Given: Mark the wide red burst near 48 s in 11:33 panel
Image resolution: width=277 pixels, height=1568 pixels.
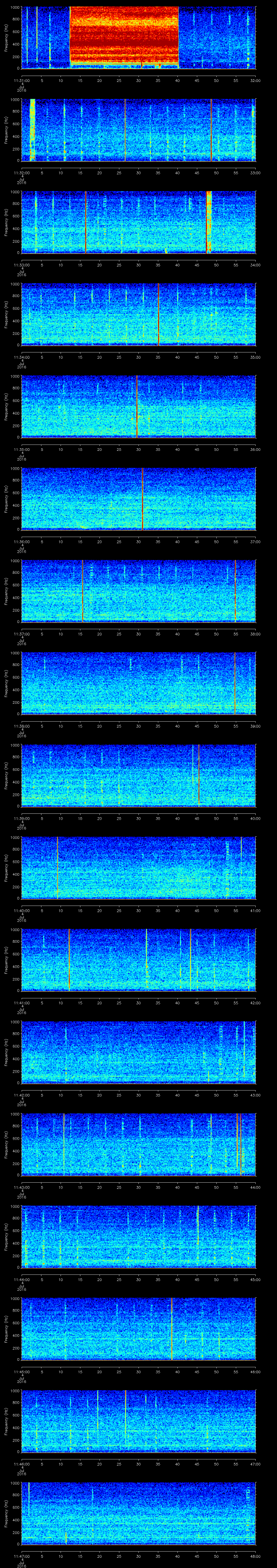Looking at the screenshot, I should click(x=209, y=222).
